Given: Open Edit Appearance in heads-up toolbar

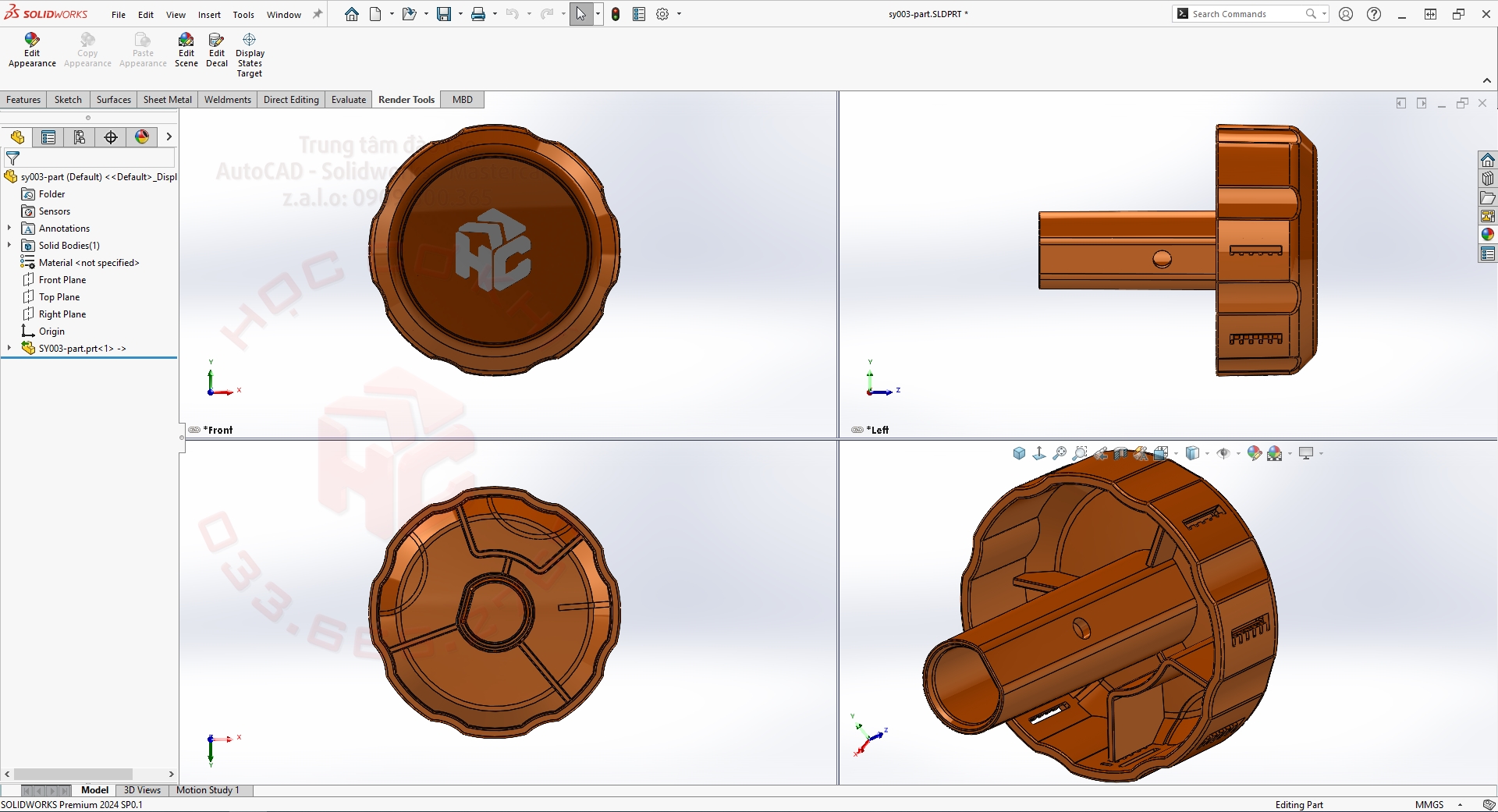Looking at the screenshot, I should [1254, 453].
